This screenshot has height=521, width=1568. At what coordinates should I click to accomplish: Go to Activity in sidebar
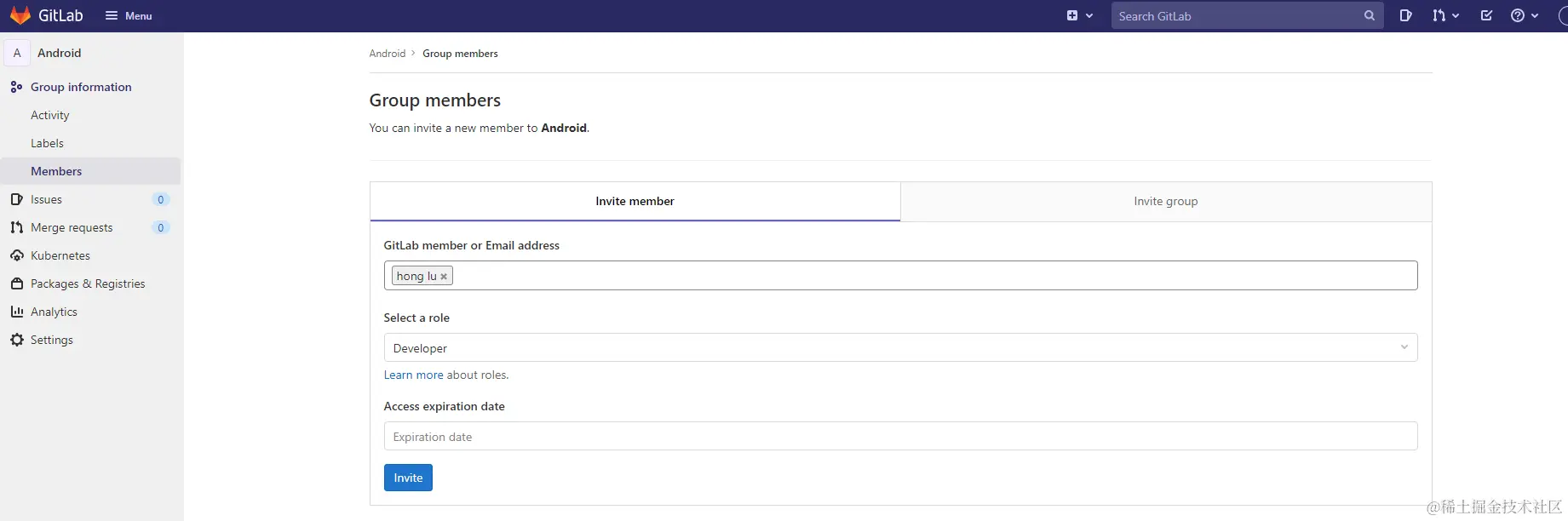[x=50, y=115]
